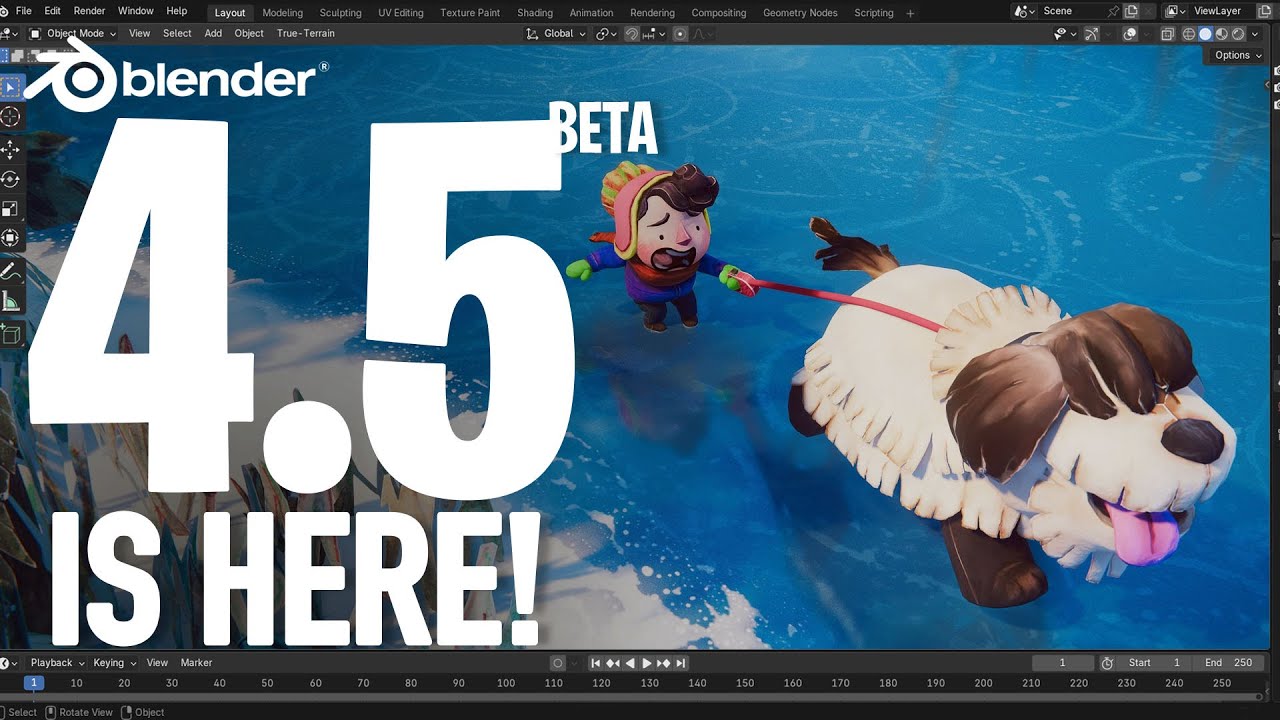Click frame 120 on the timeline ruler

click(x=601, y=683)
